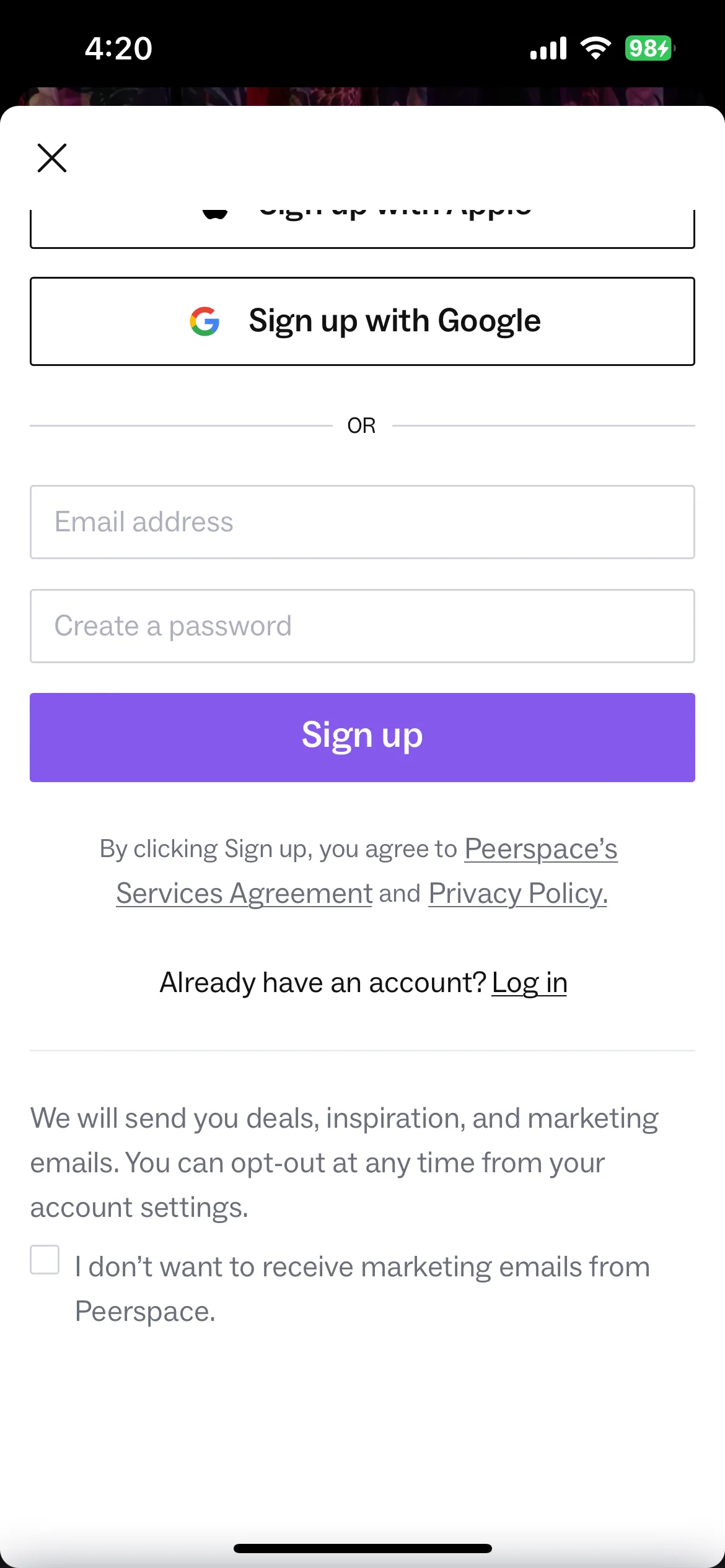Tap the 4:20 clock in status bar

tap(118, 48)
